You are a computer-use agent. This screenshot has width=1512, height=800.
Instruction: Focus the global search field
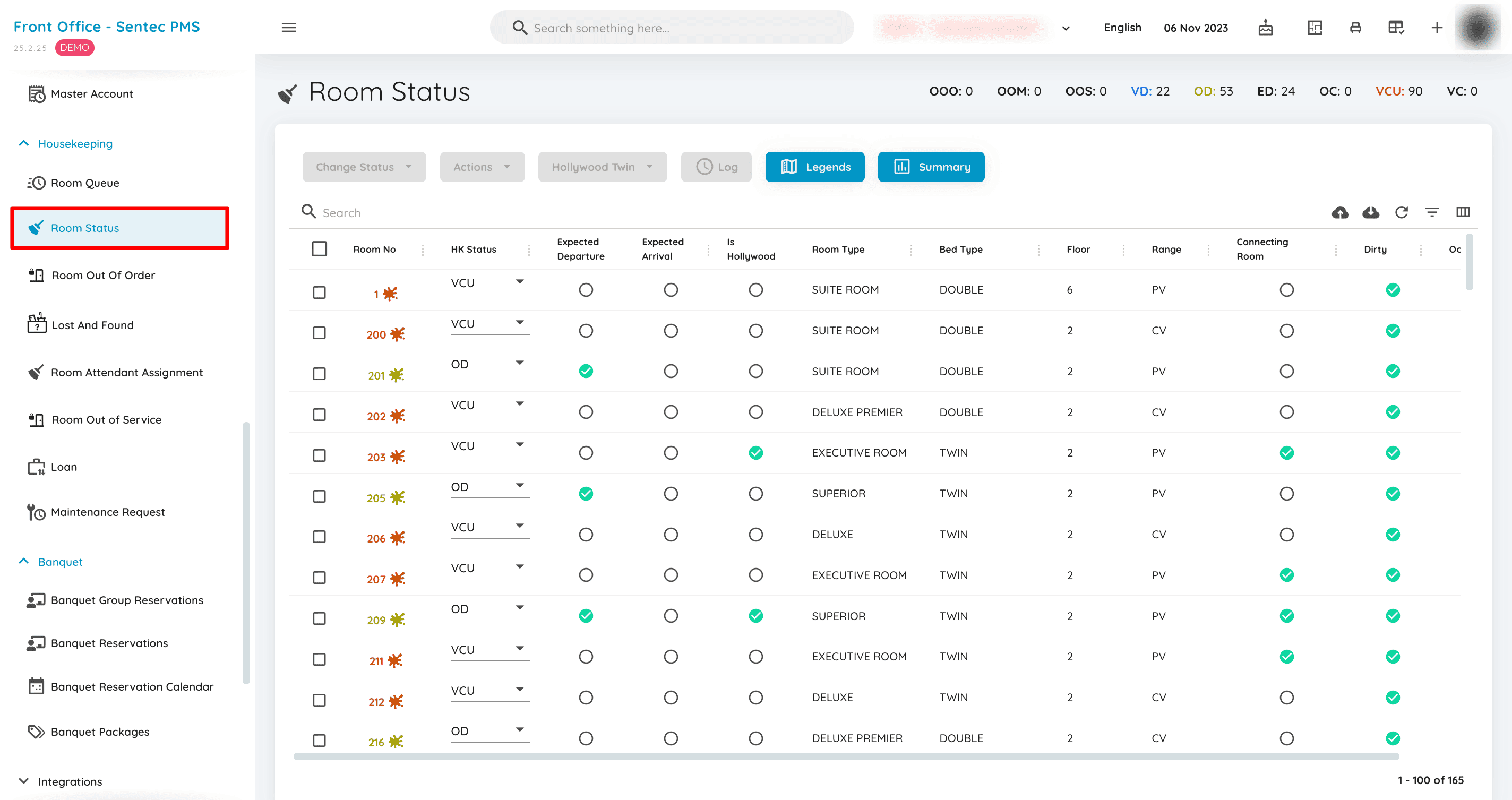(671, 28)
